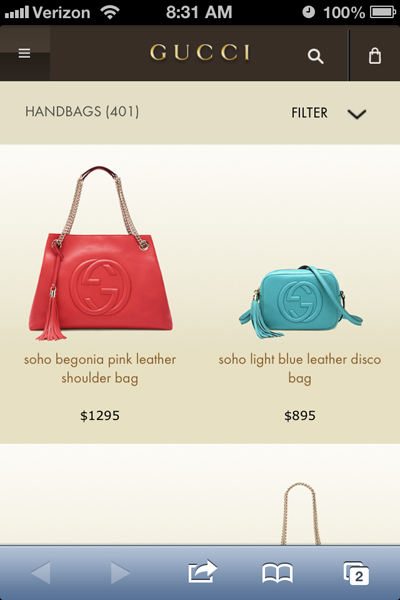The height and width of the screenshot is (600, 400).
Task: Tap the $895 price text
Action: (300, 416)
